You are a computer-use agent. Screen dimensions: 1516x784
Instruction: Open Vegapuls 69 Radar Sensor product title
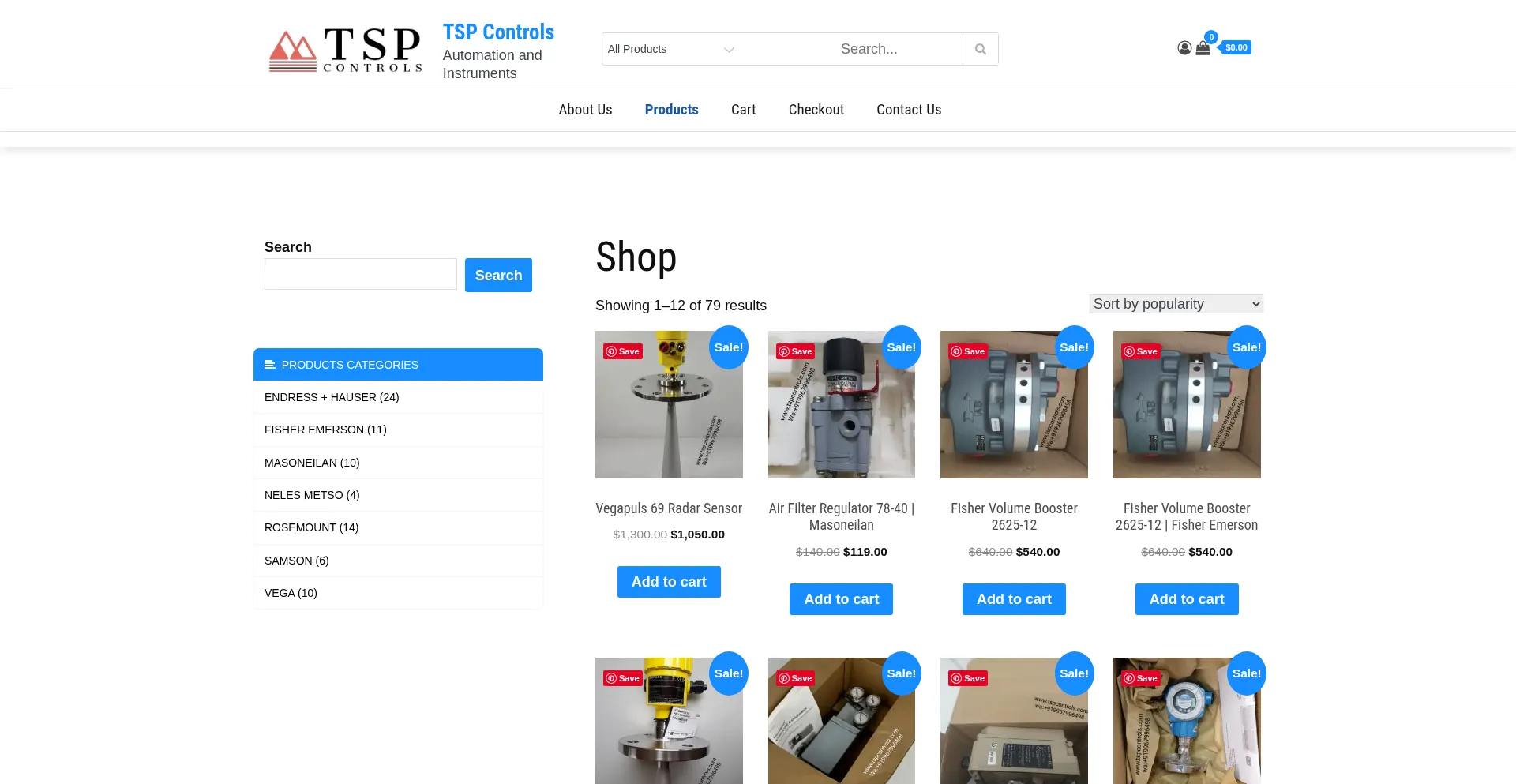[x=669, y=508]
